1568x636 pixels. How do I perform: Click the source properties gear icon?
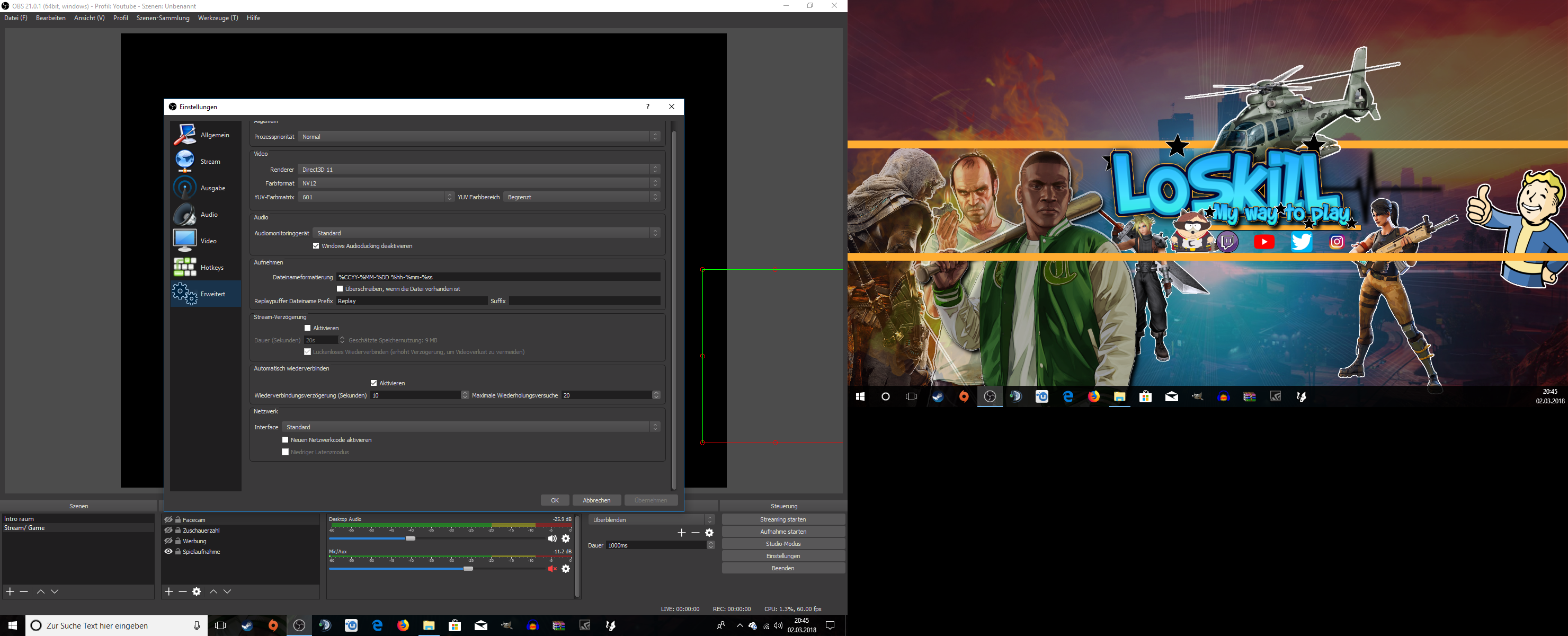197,591
